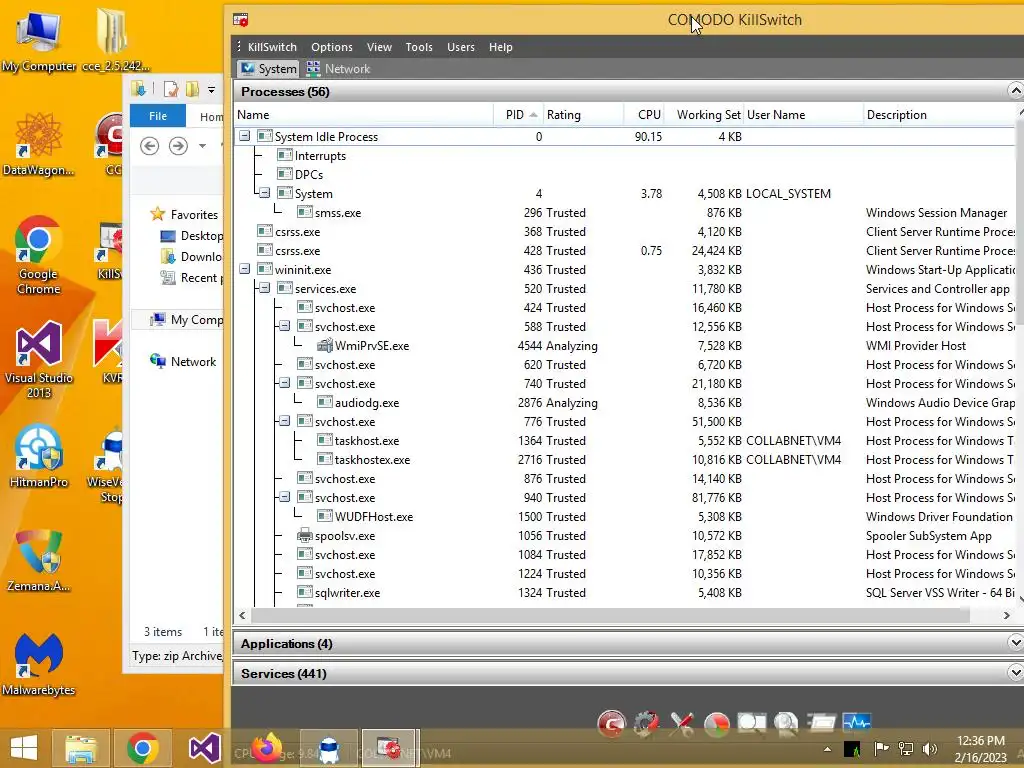Click the pie chart icon in the bottom toolbar
This screenshot has width=1024, height=768.
[716, 724]
